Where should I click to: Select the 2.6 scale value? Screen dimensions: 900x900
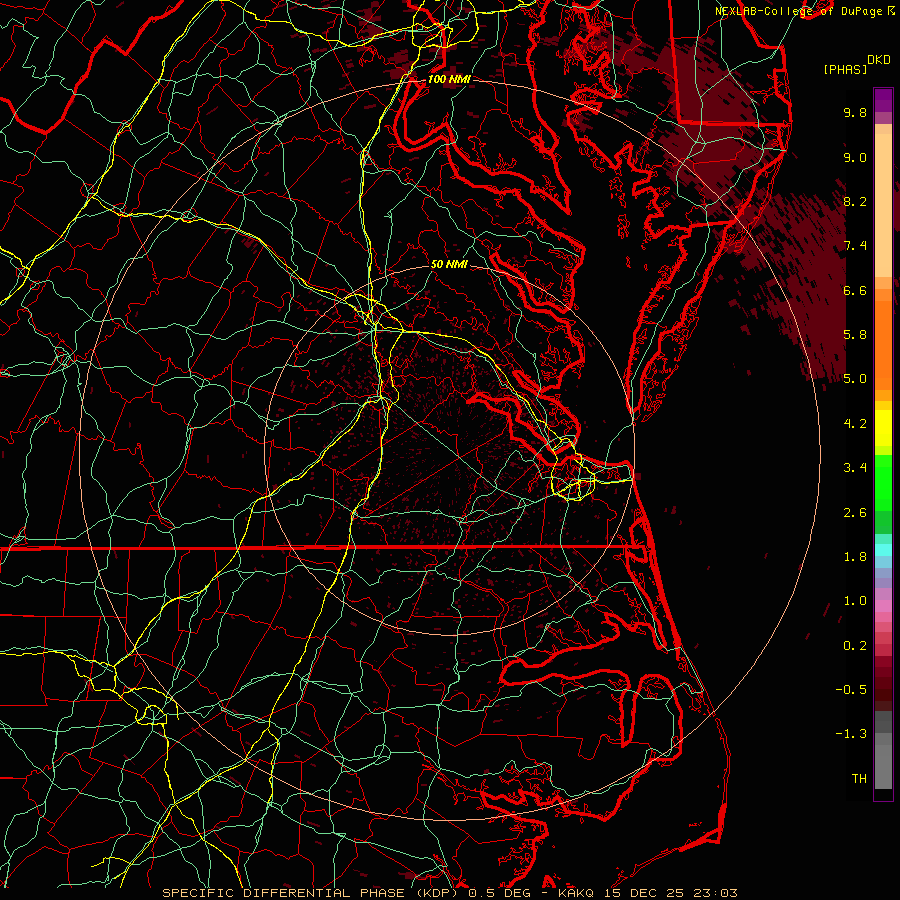(855, 513)
